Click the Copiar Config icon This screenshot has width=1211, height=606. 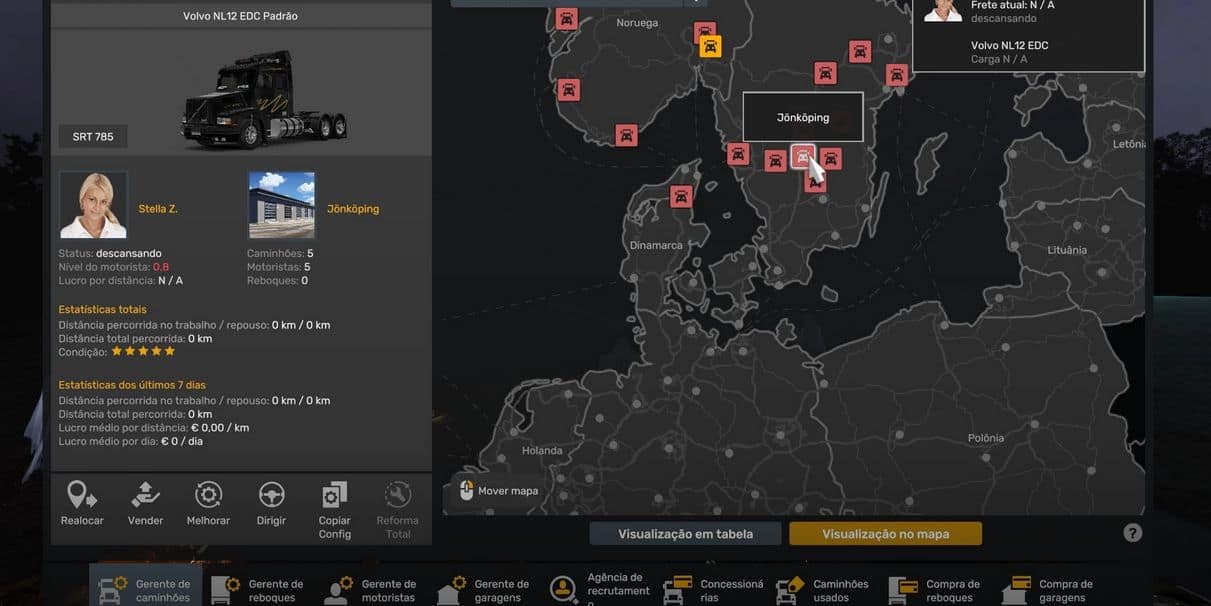pyautogui.click(x=334, y=497)
